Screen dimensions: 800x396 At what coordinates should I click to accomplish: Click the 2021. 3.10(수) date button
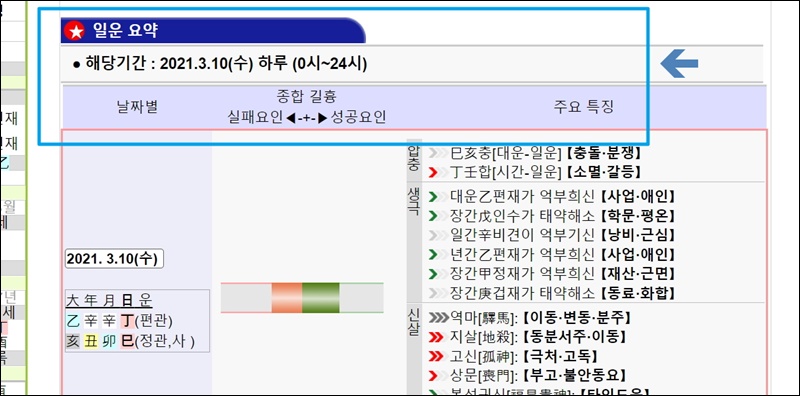pyautogui.click(x=115, y=259)
